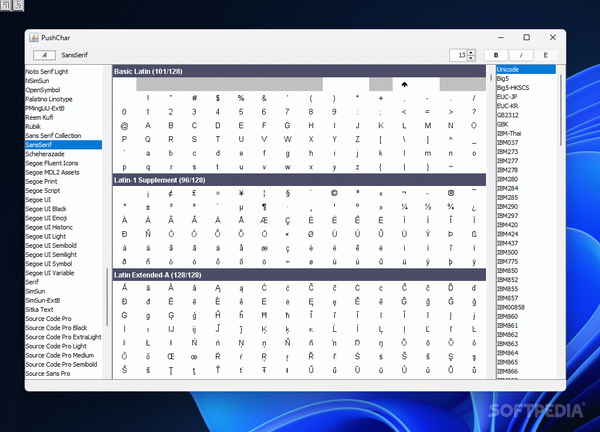The height and width of the screenshot is (432, 600).
Task: Pick the ¥ yen sign character
Action: (x=241, y=193)
